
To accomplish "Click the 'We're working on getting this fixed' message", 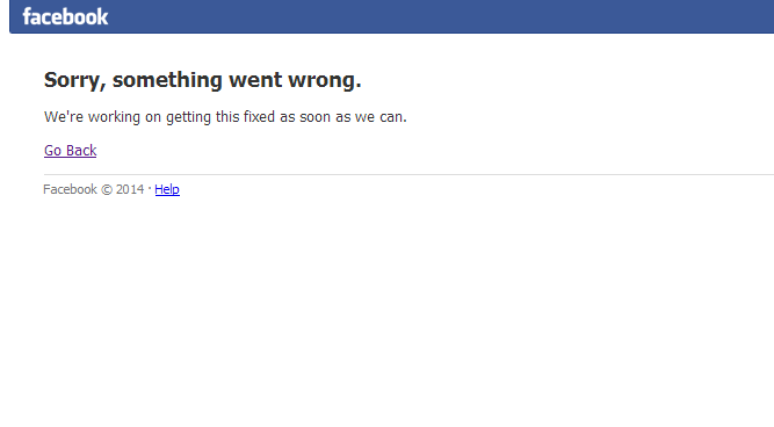I will click(x=225, y=117).
